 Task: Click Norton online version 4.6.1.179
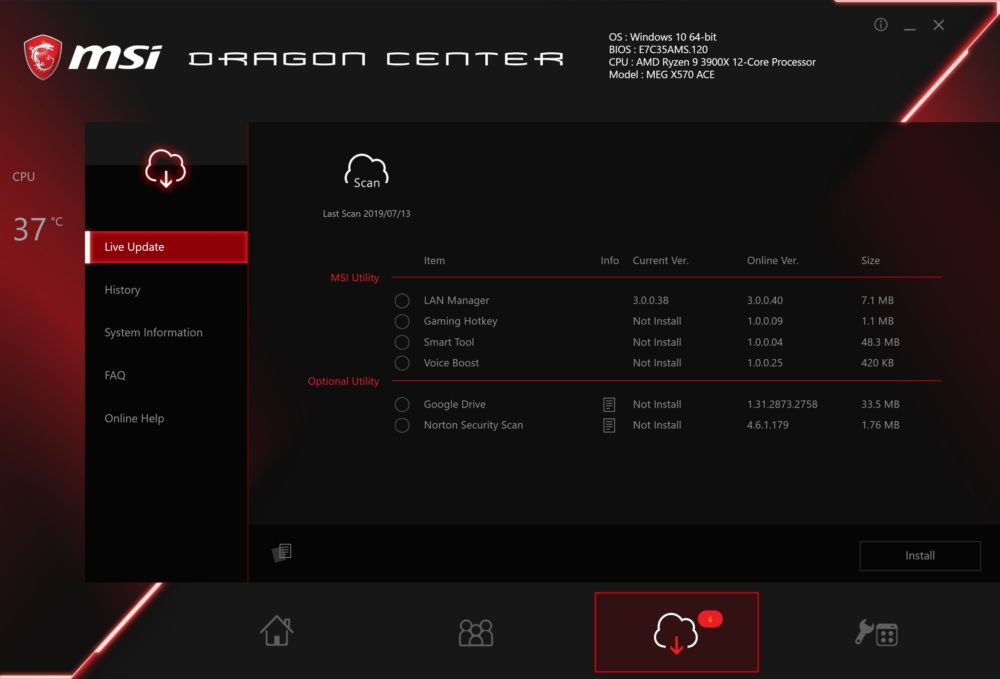click(x=767, y=425)
